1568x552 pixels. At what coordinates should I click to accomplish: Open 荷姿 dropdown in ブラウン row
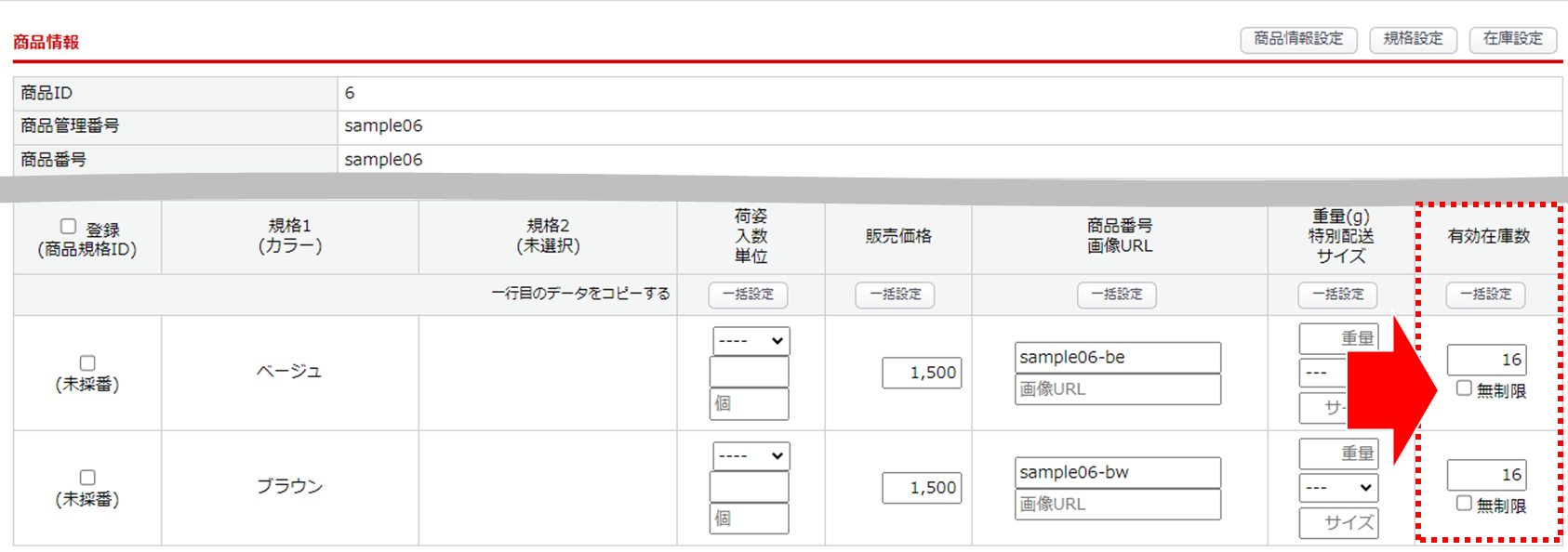pos(751,456)
